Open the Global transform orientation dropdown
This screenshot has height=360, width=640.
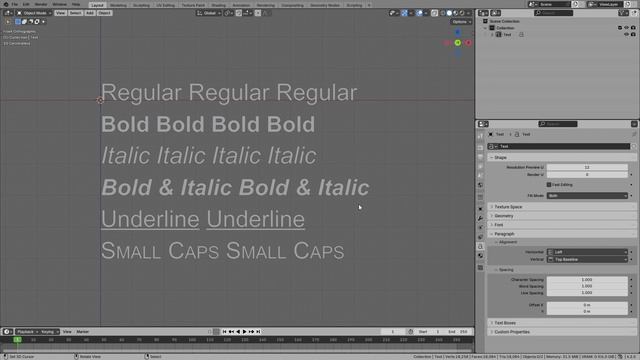coord(209,13)
